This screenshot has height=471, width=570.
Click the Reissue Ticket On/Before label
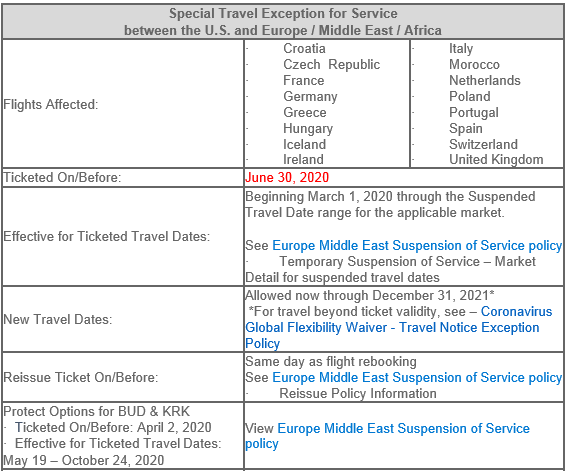(x=81, y=378)
